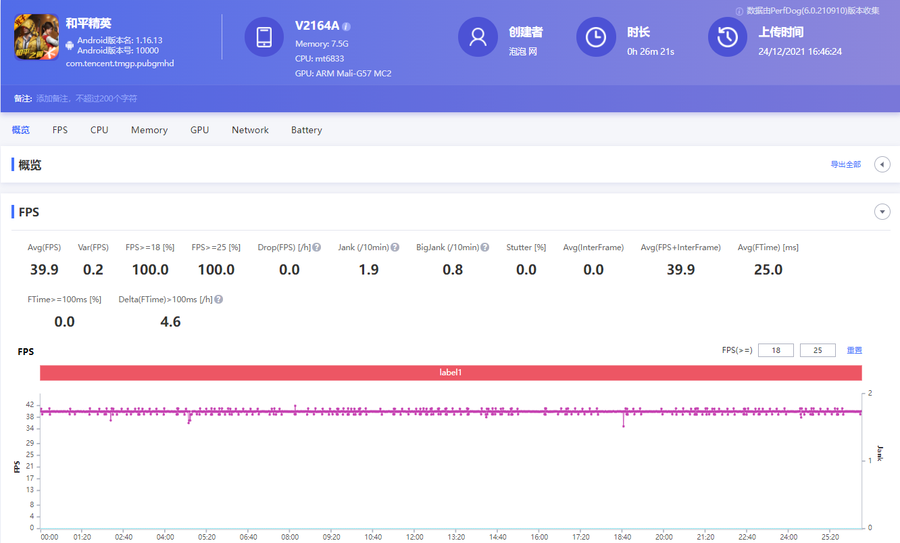Click the export all link
The height and width of the screenshot is (543, 900).
(x=845, y=165)
